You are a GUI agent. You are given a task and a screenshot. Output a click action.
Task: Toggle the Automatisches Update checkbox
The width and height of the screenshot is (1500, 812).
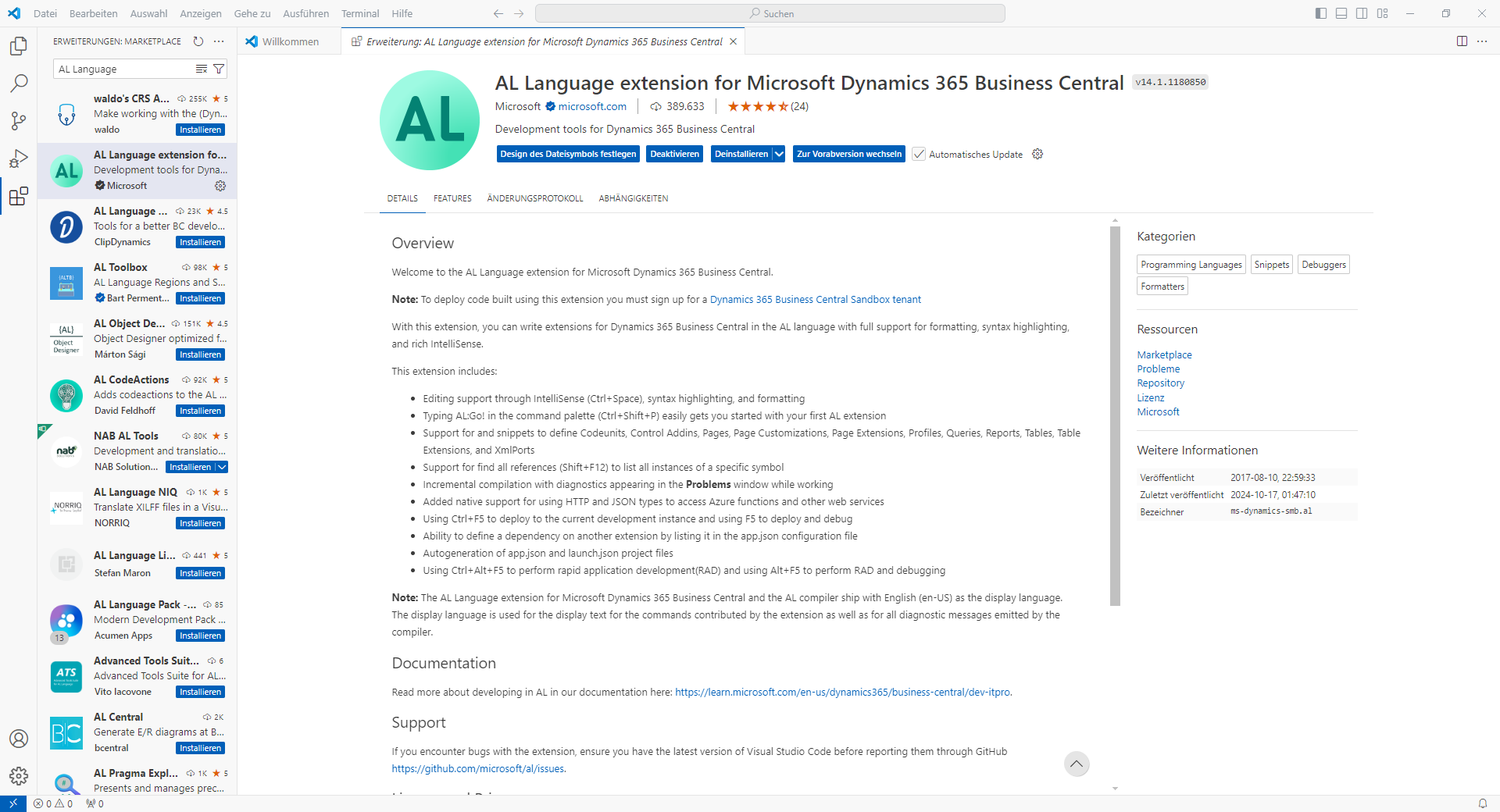(x=919, y=154)
